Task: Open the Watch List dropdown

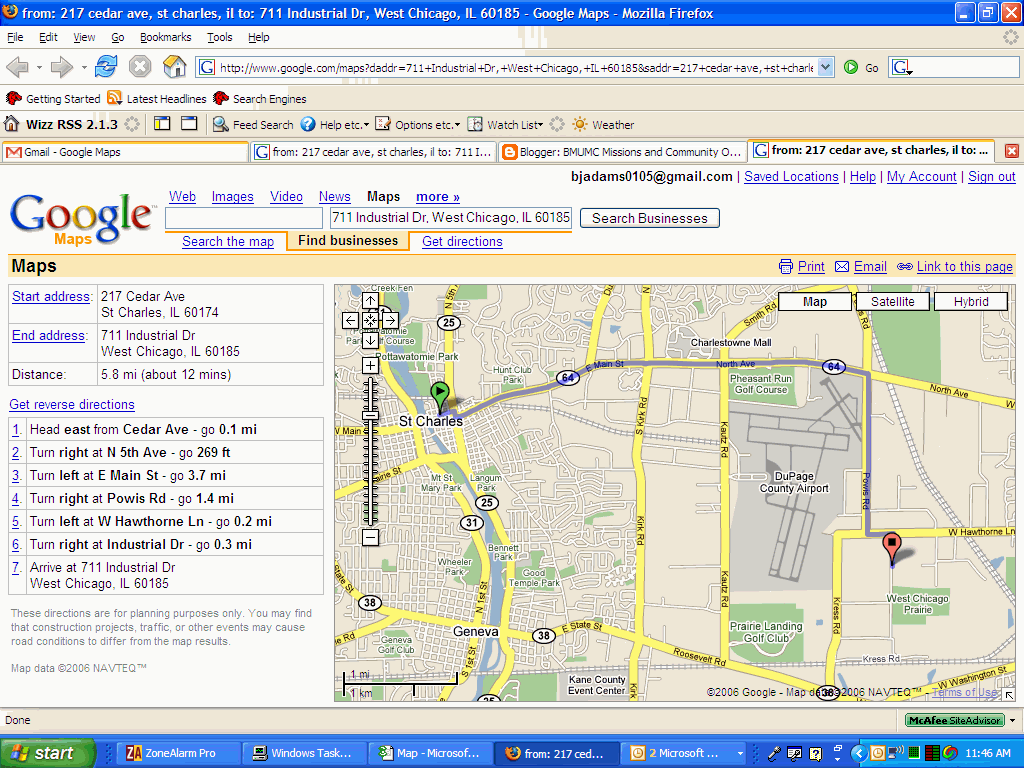Action: (x=541, y=125)
